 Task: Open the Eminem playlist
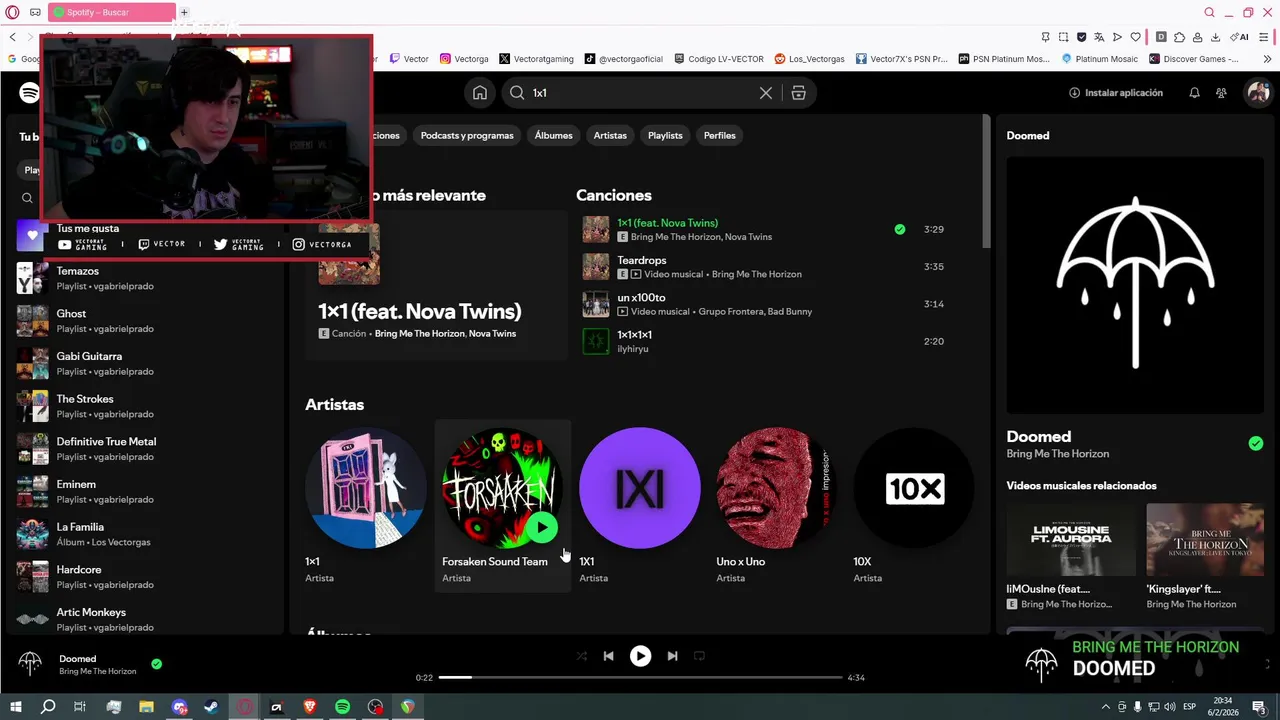145,492
